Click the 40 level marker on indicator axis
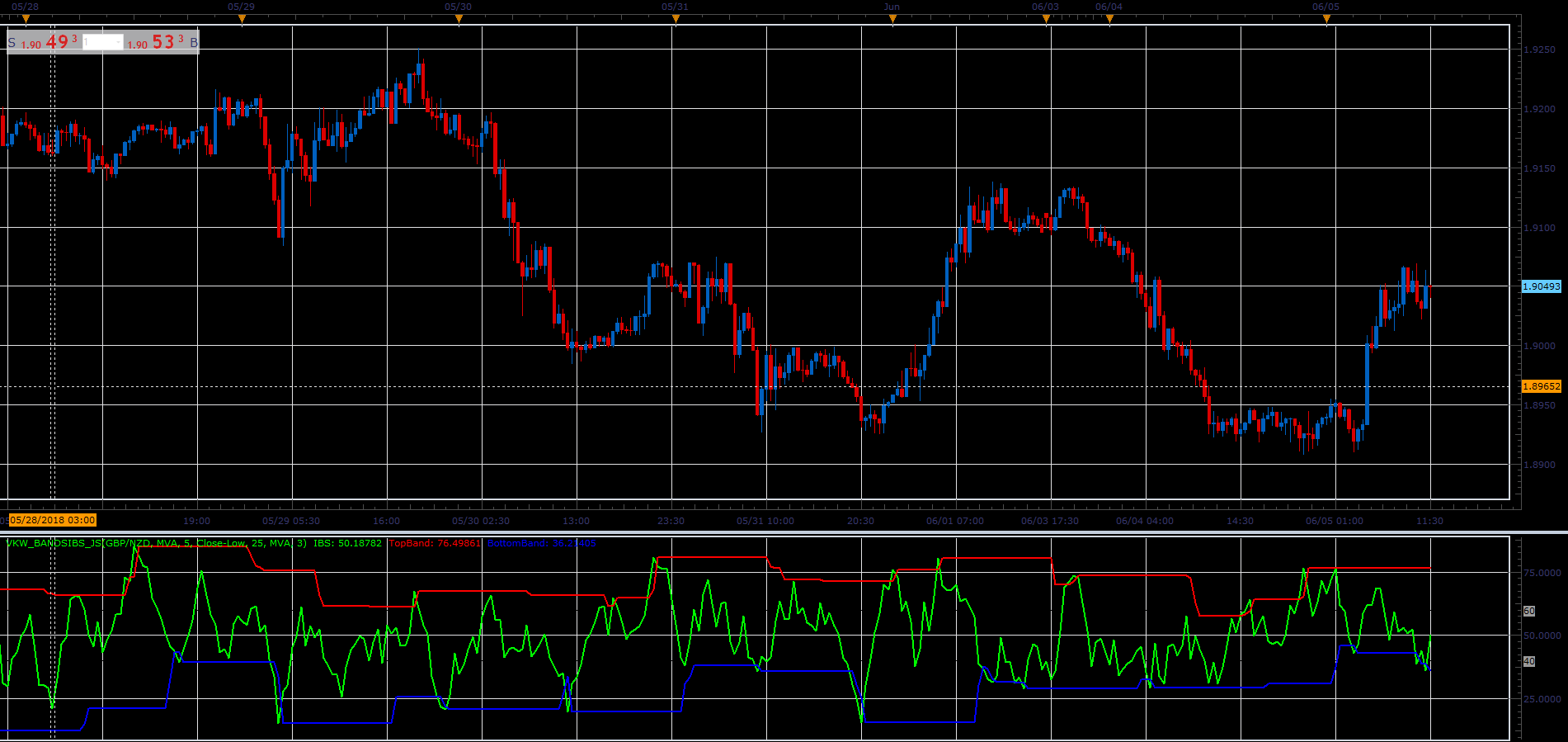 1529,661
